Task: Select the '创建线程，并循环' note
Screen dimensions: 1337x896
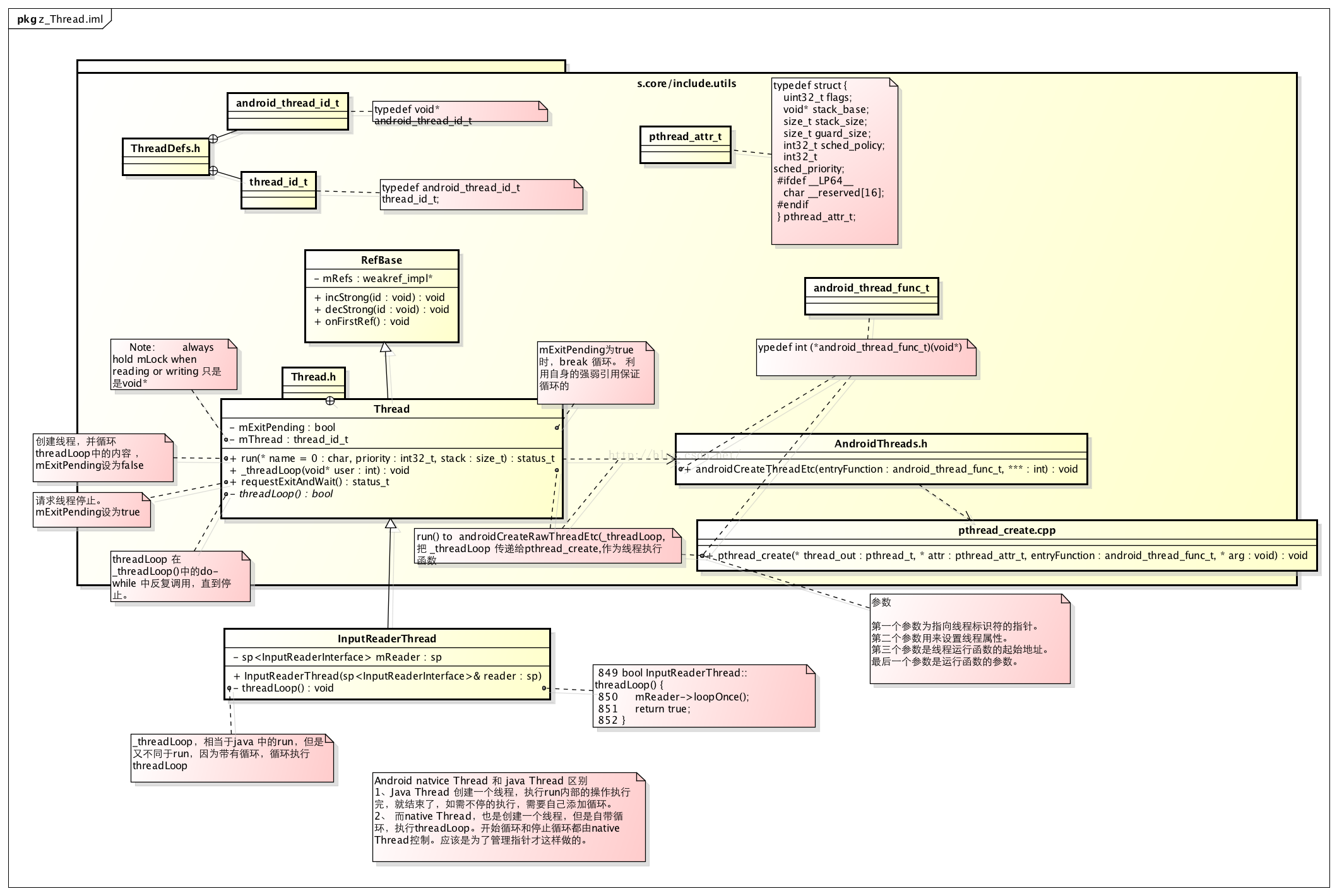Action: pos(103,457)
